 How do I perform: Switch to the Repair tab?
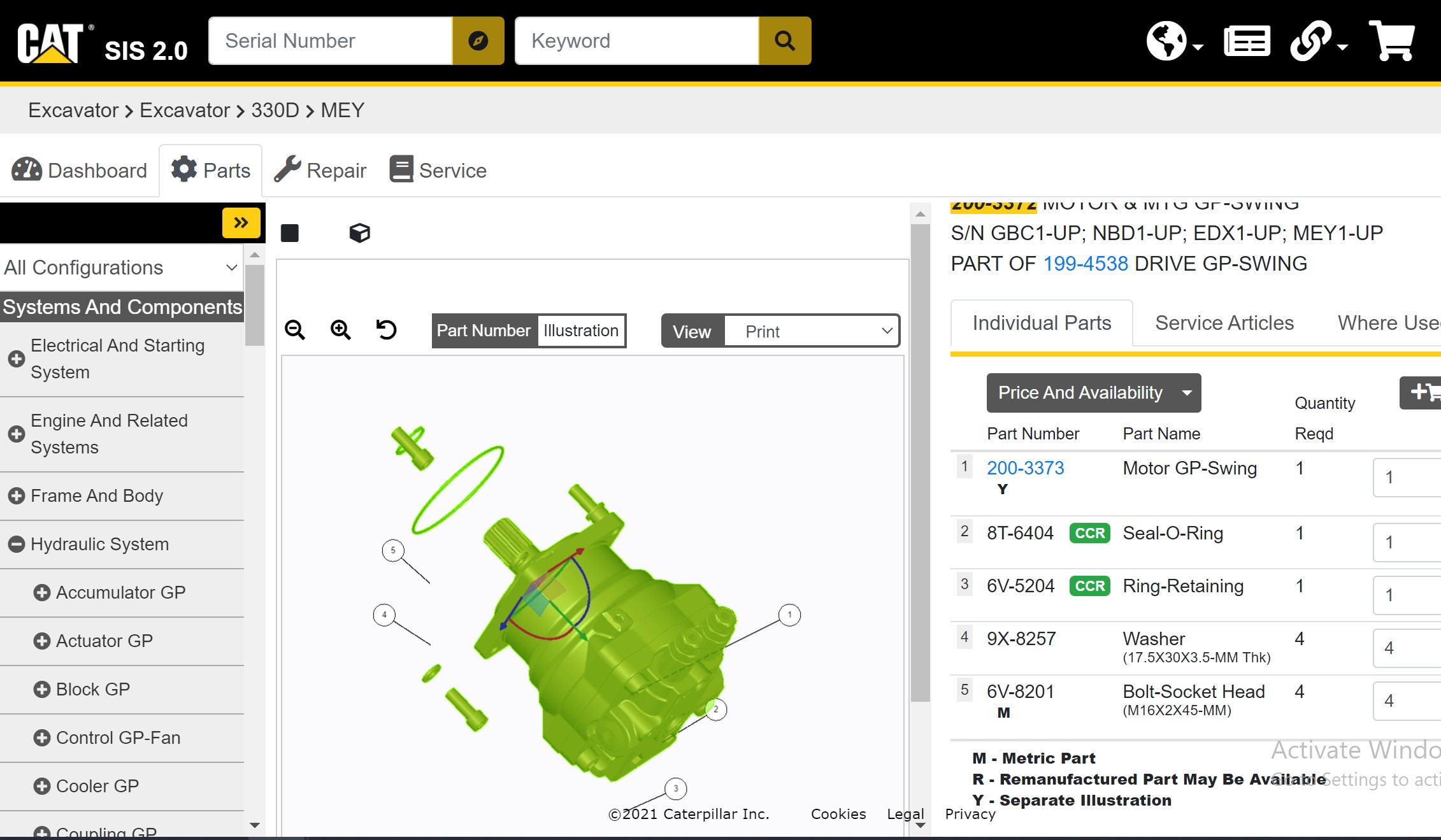point(320,171)
